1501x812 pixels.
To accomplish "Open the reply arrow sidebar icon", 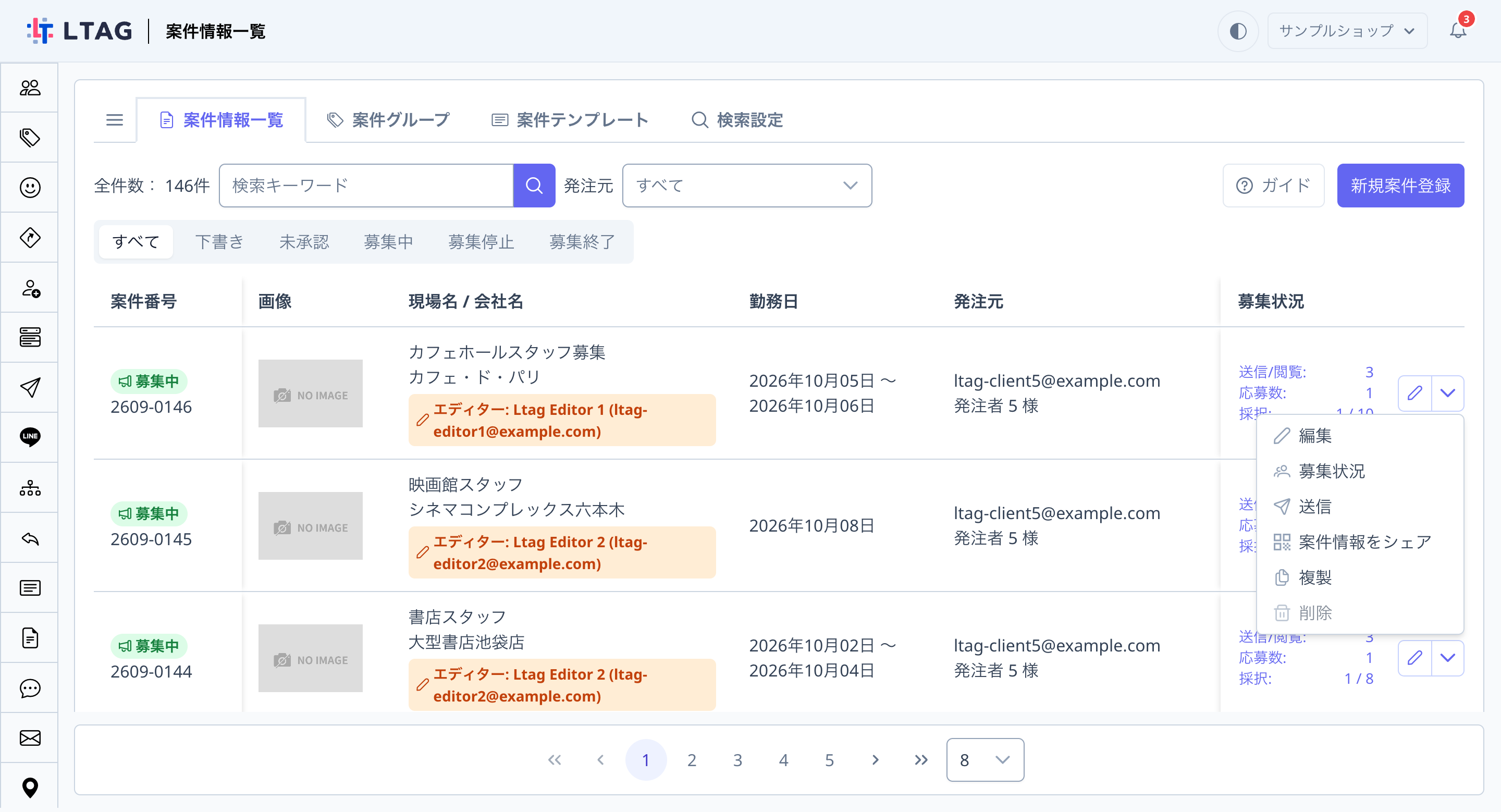I will (30, 538).
